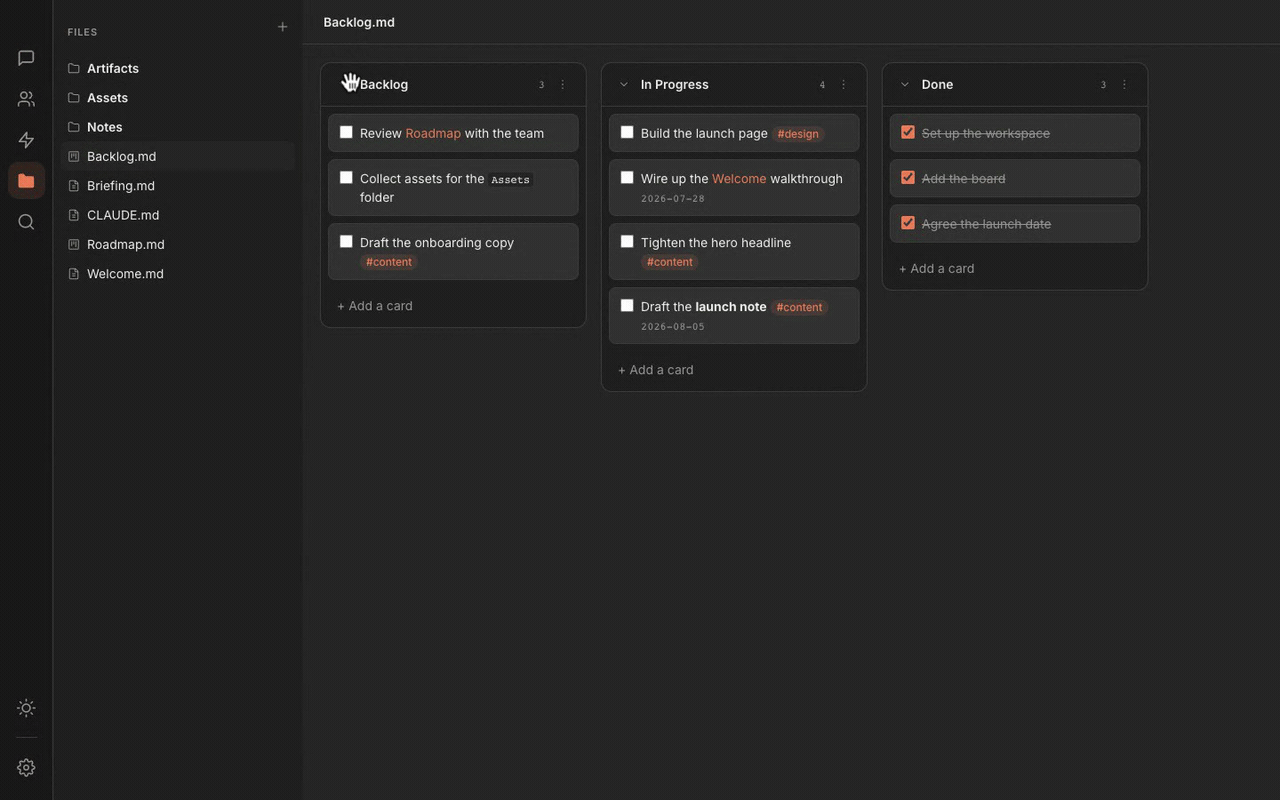
Task: Click the card count 4 on In Progress
Action: (822, 85)
